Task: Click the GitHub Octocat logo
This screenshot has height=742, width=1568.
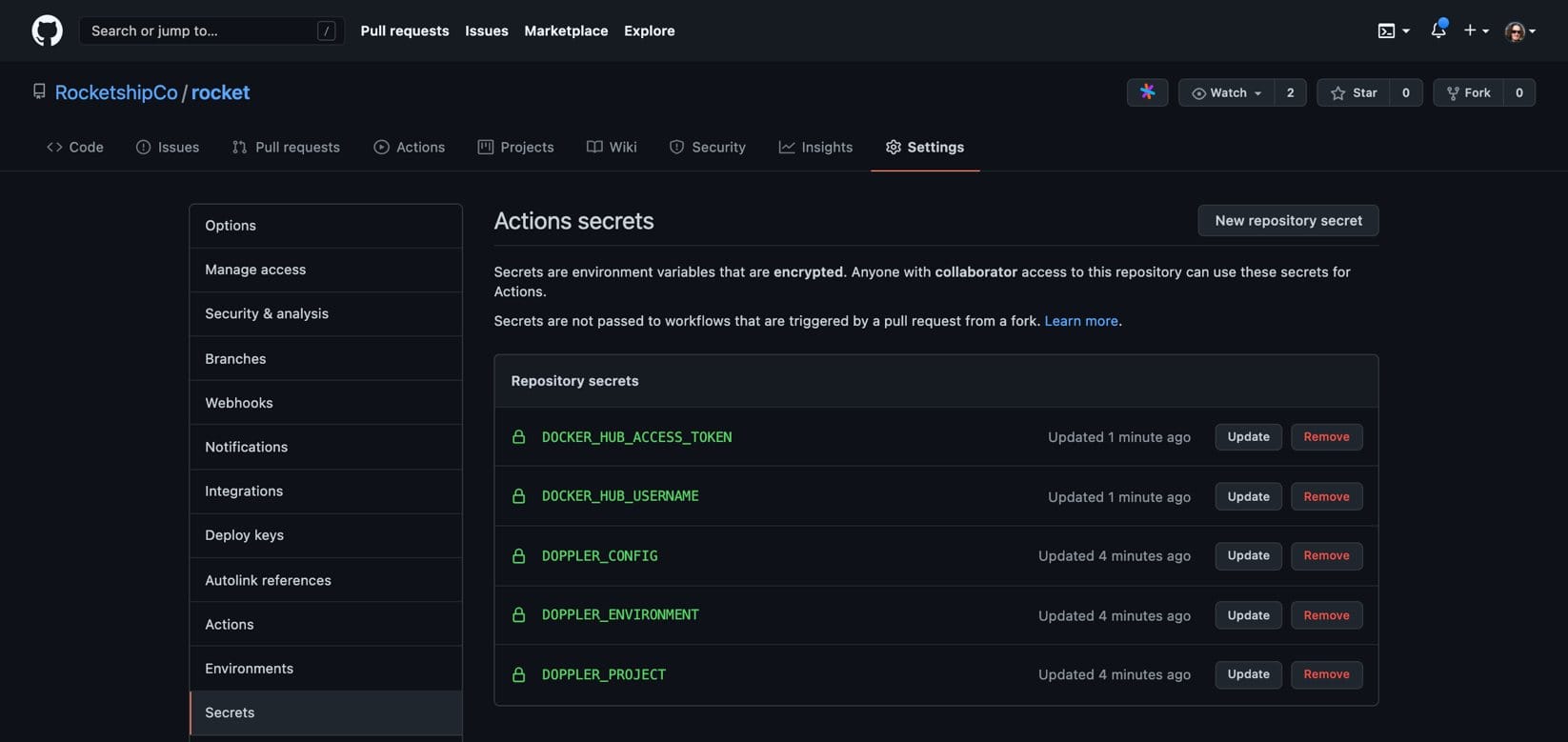Action: [x=47, y=30]
